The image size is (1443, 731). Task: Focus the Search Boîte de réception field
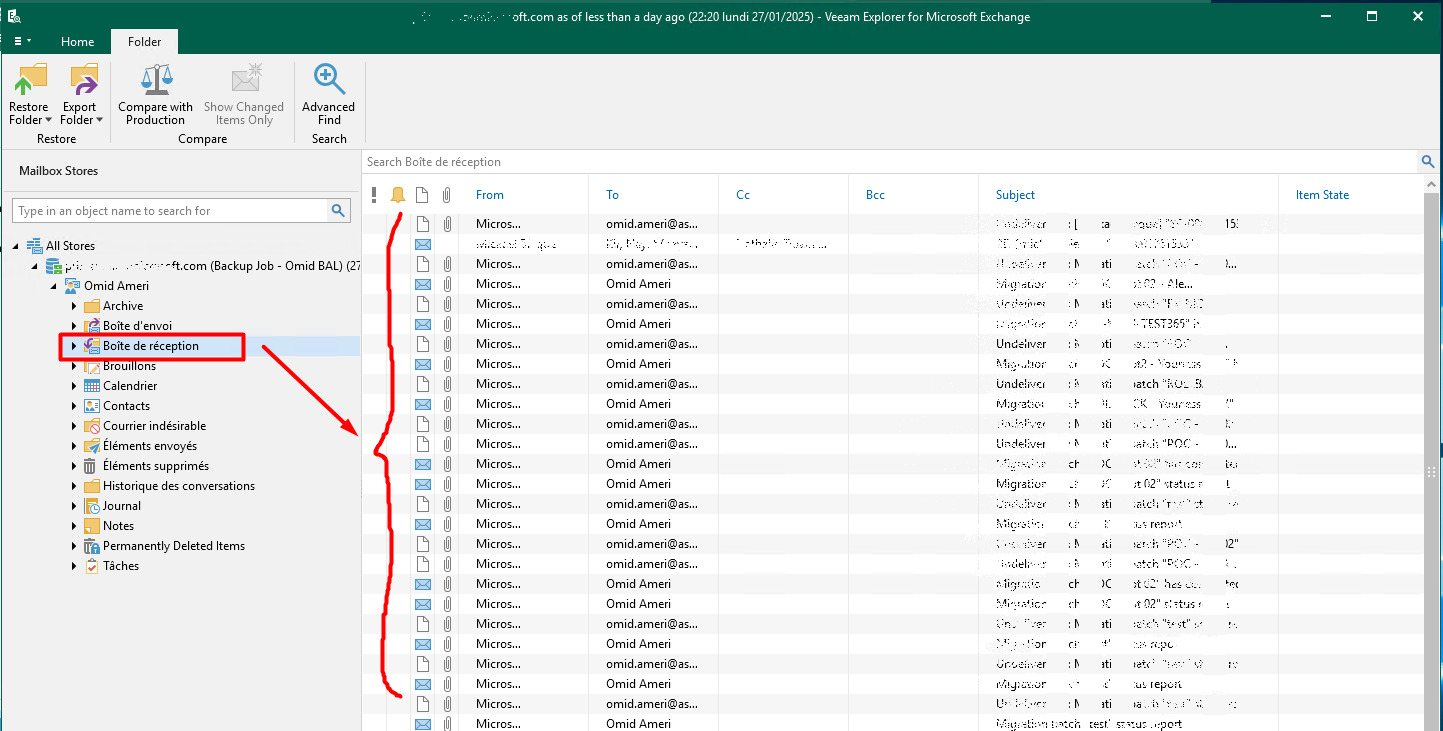coord(890,162)
